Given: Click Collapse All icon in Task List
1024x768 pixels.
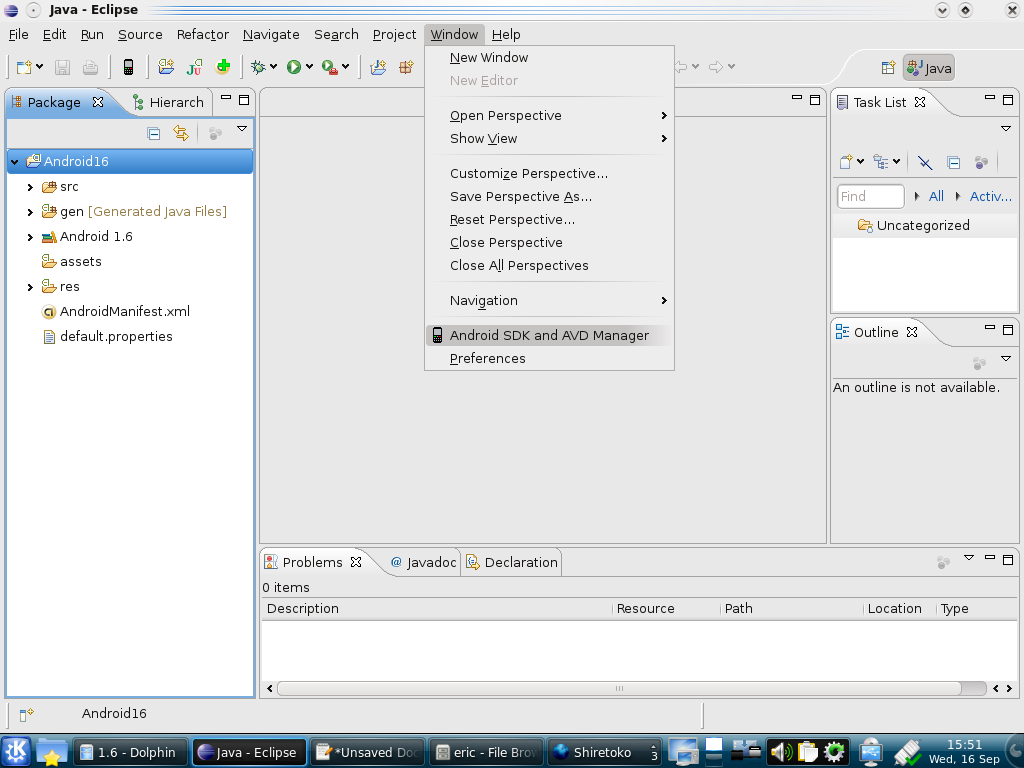Looking at the screenshot, I should point(953,162).
